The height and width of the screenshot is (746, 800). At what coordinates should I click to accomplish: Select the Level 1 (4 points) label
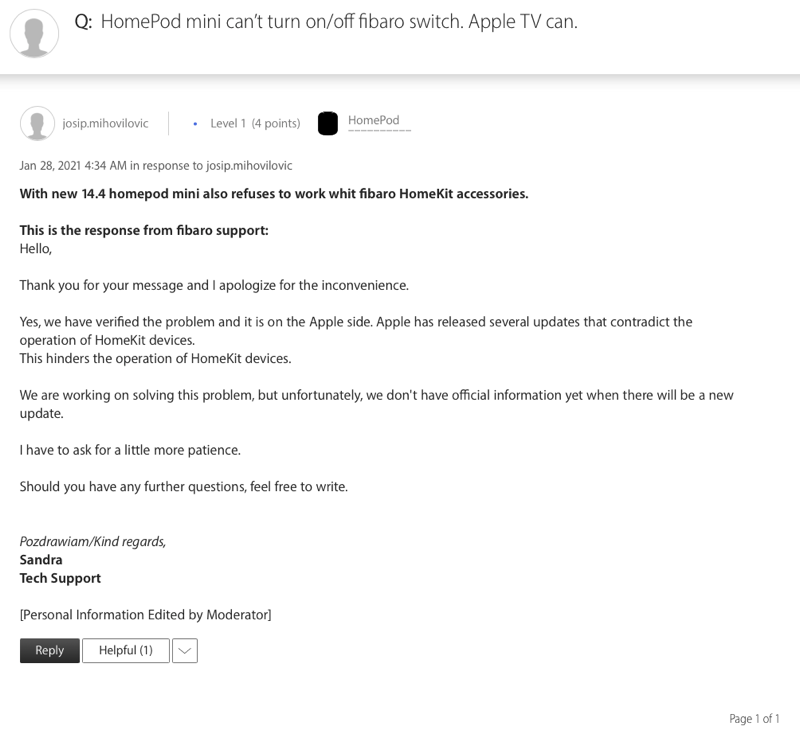[255, 123]
